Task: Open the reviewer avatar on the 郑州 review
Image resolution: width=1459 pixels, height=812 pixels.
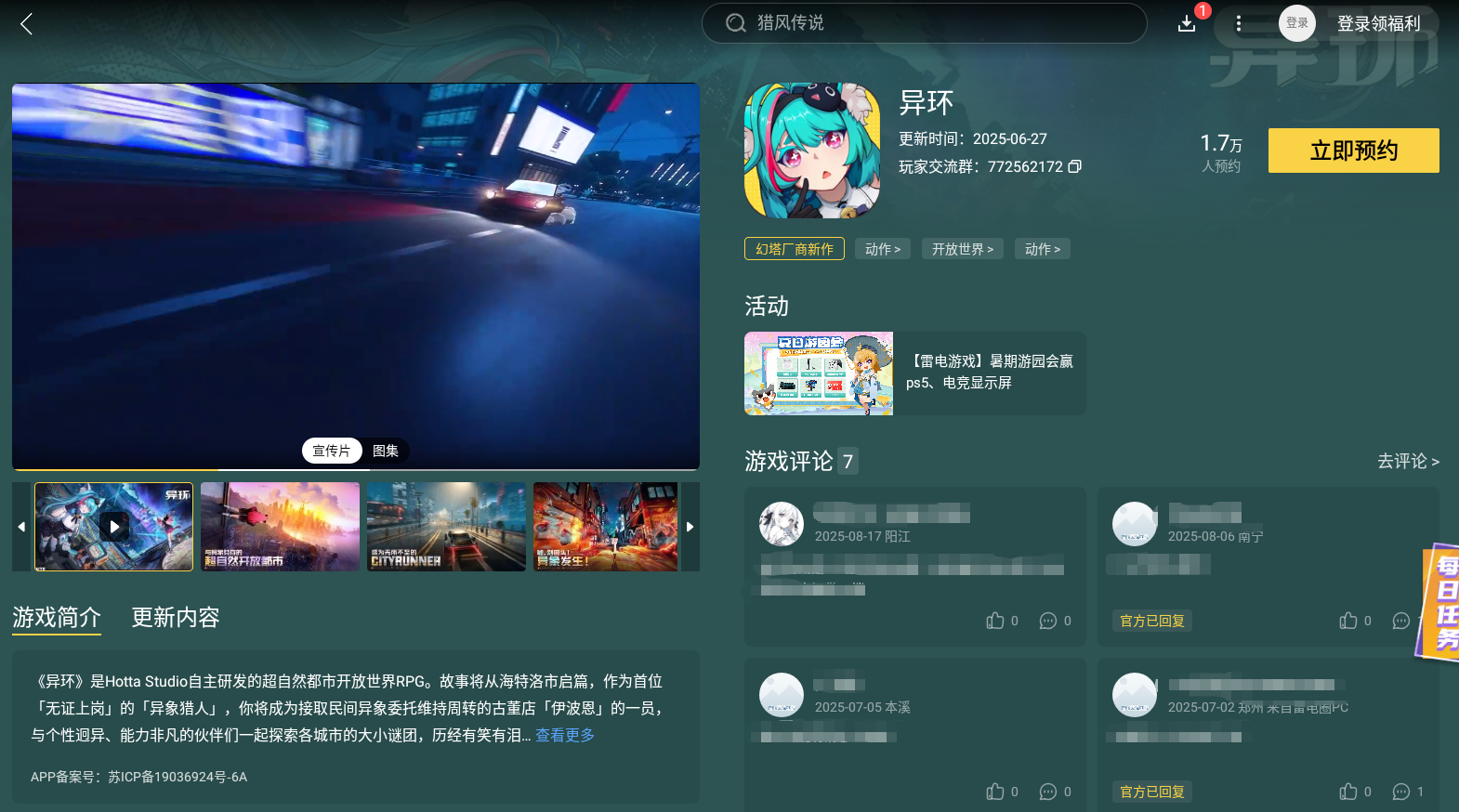Action: coord(1135,696)
